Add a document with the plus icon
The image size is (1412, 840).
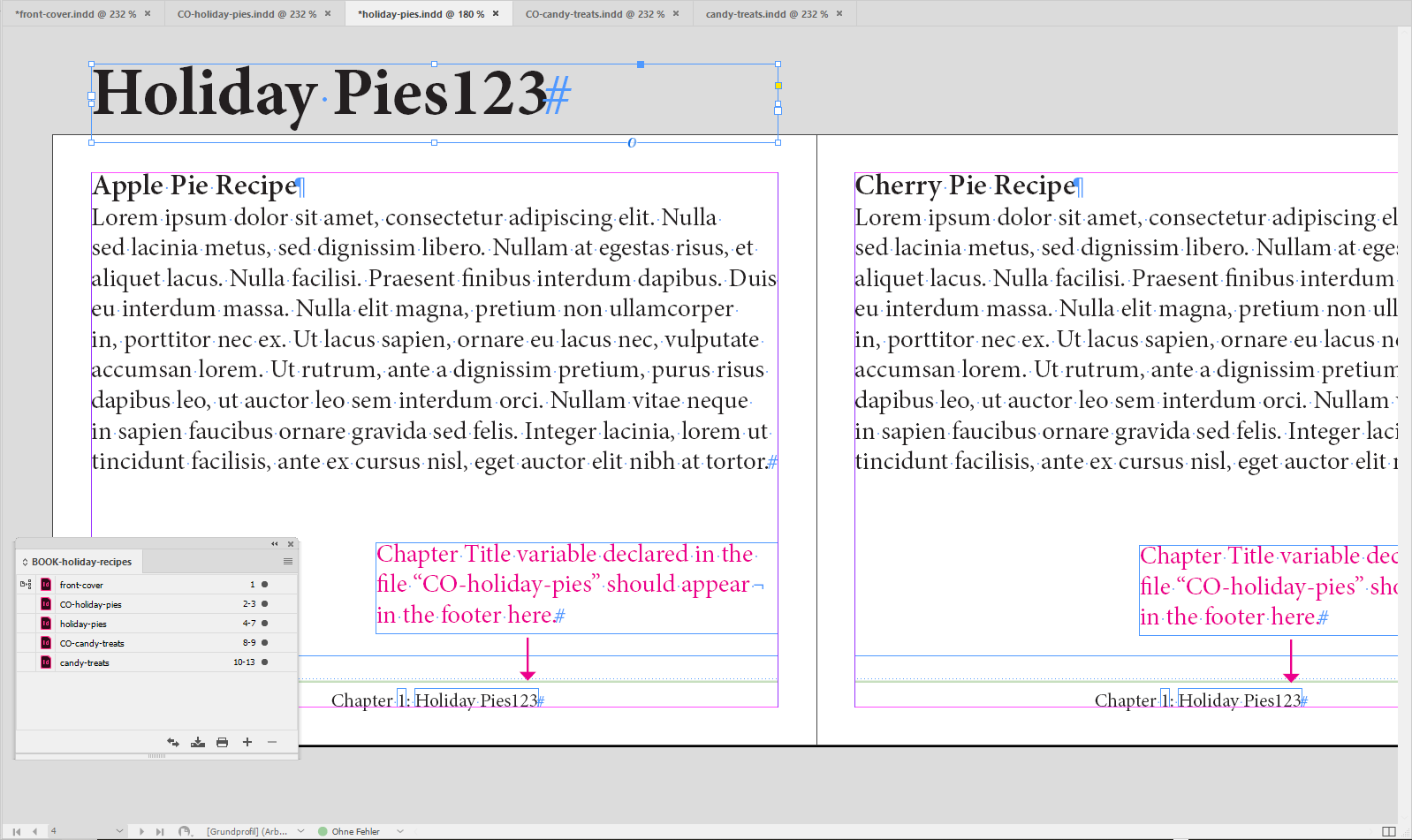tap(247, 742)
